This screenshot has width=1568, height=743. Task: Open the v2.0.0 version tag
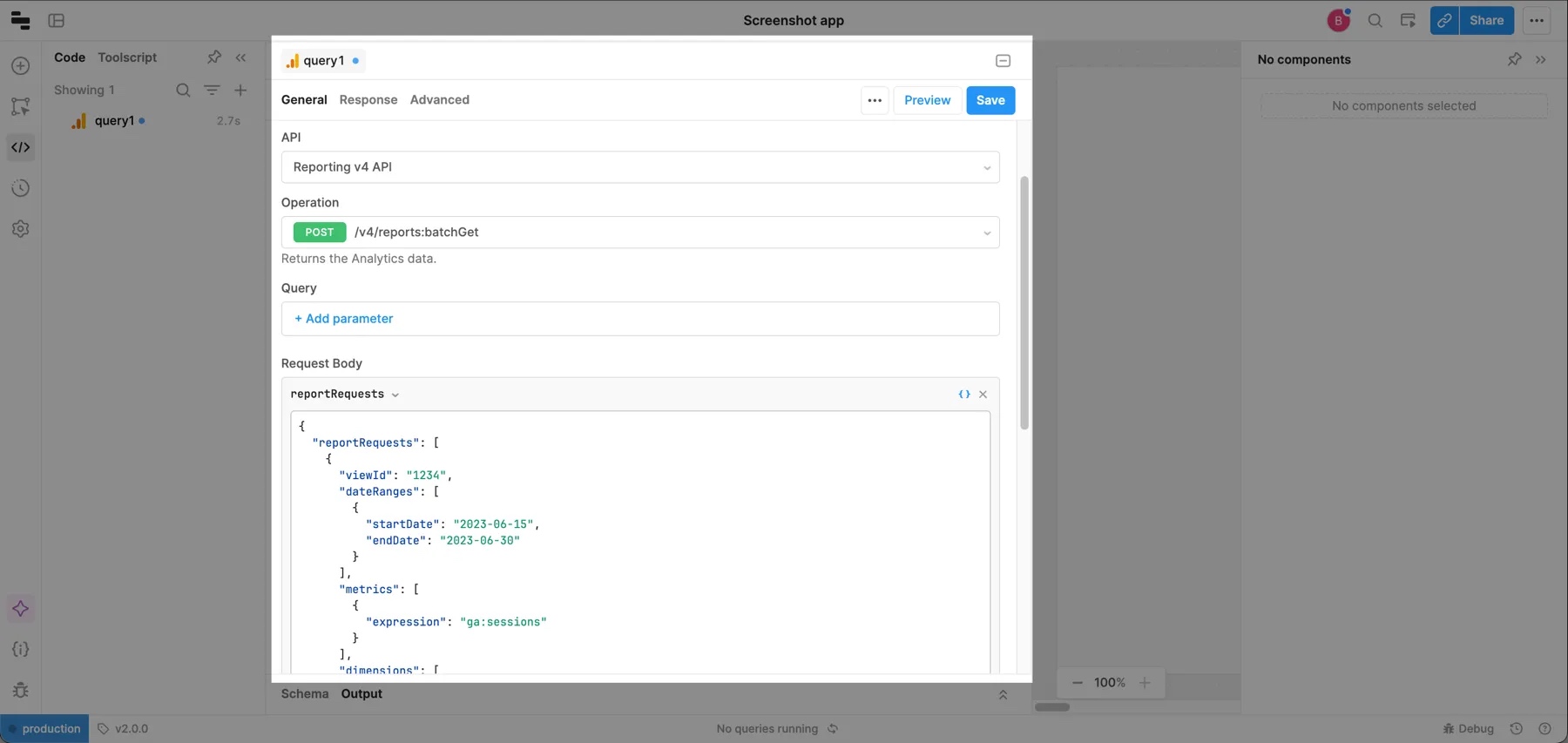123,729
